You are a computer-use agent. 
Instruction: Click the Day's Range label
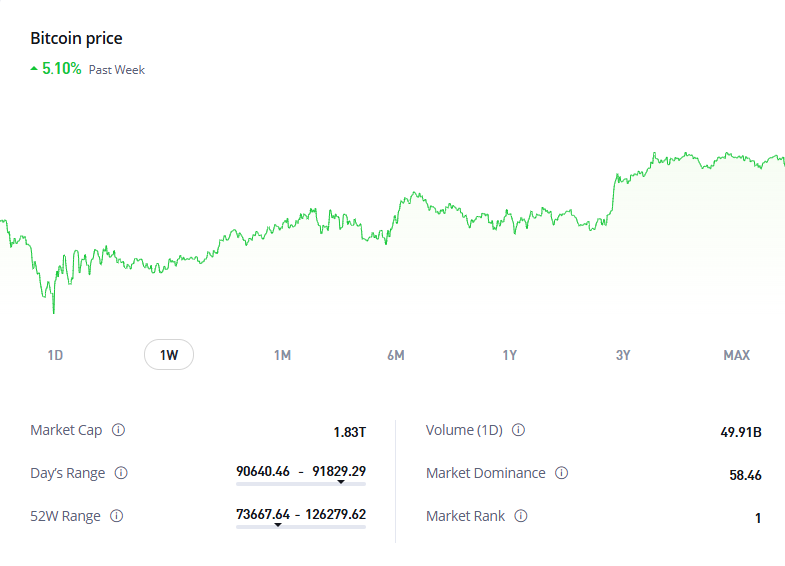68,473
